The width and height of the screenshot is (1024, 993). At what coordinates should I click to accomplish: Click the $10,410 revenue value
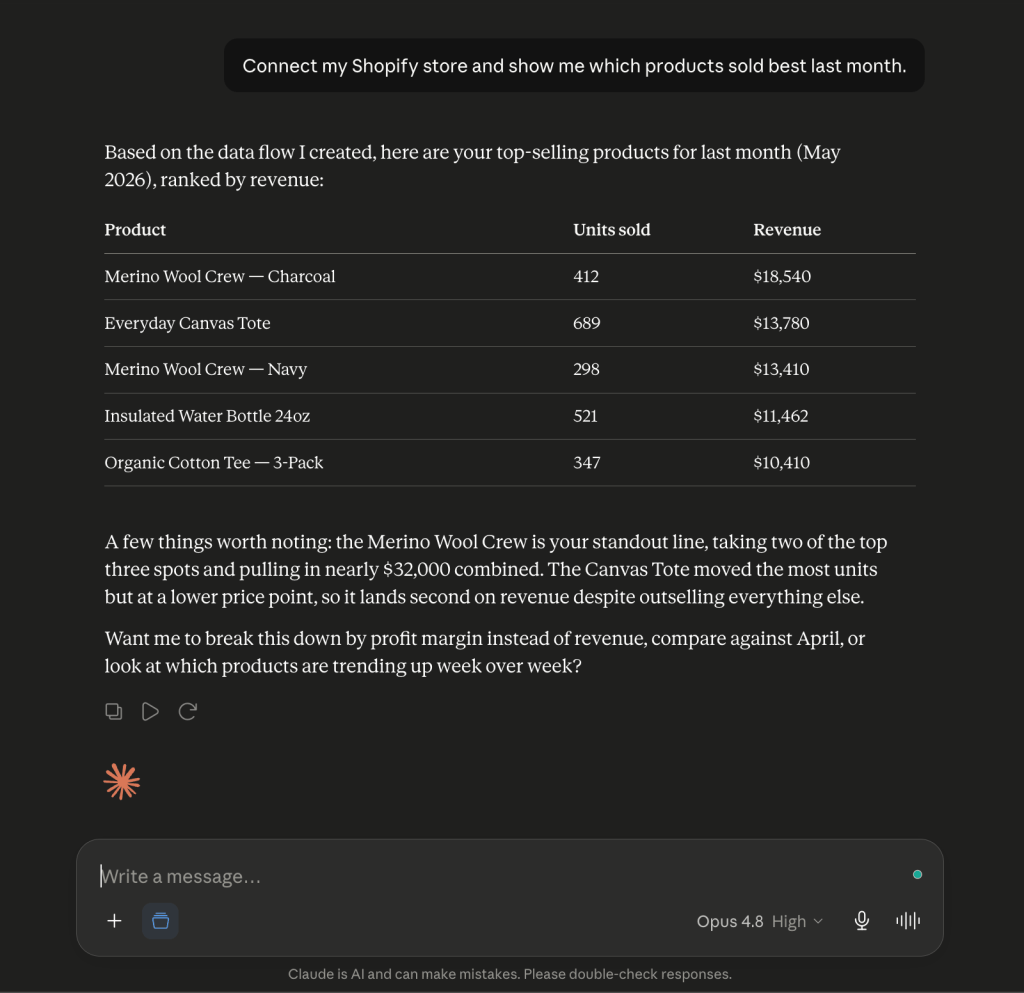point(781,462)
